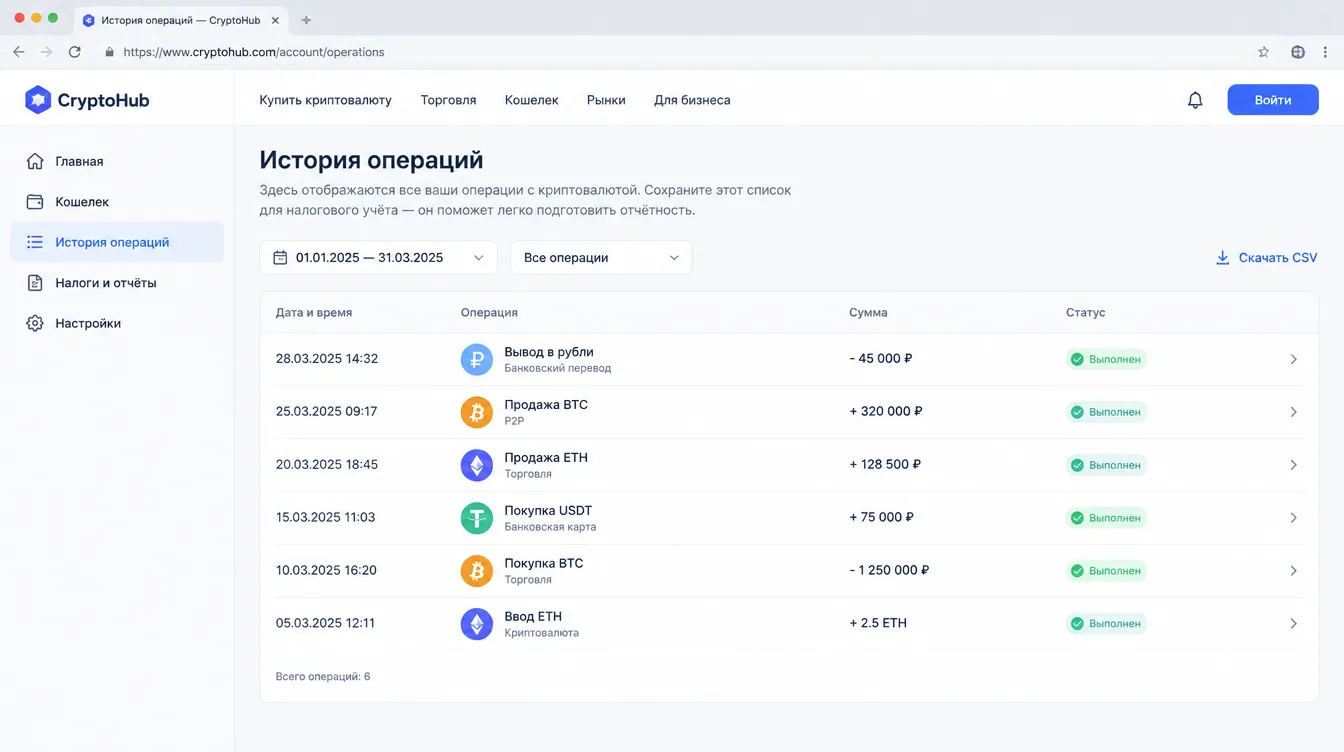Open Рынки in top menu
1344x752 pixels.
tap(606, 100)
